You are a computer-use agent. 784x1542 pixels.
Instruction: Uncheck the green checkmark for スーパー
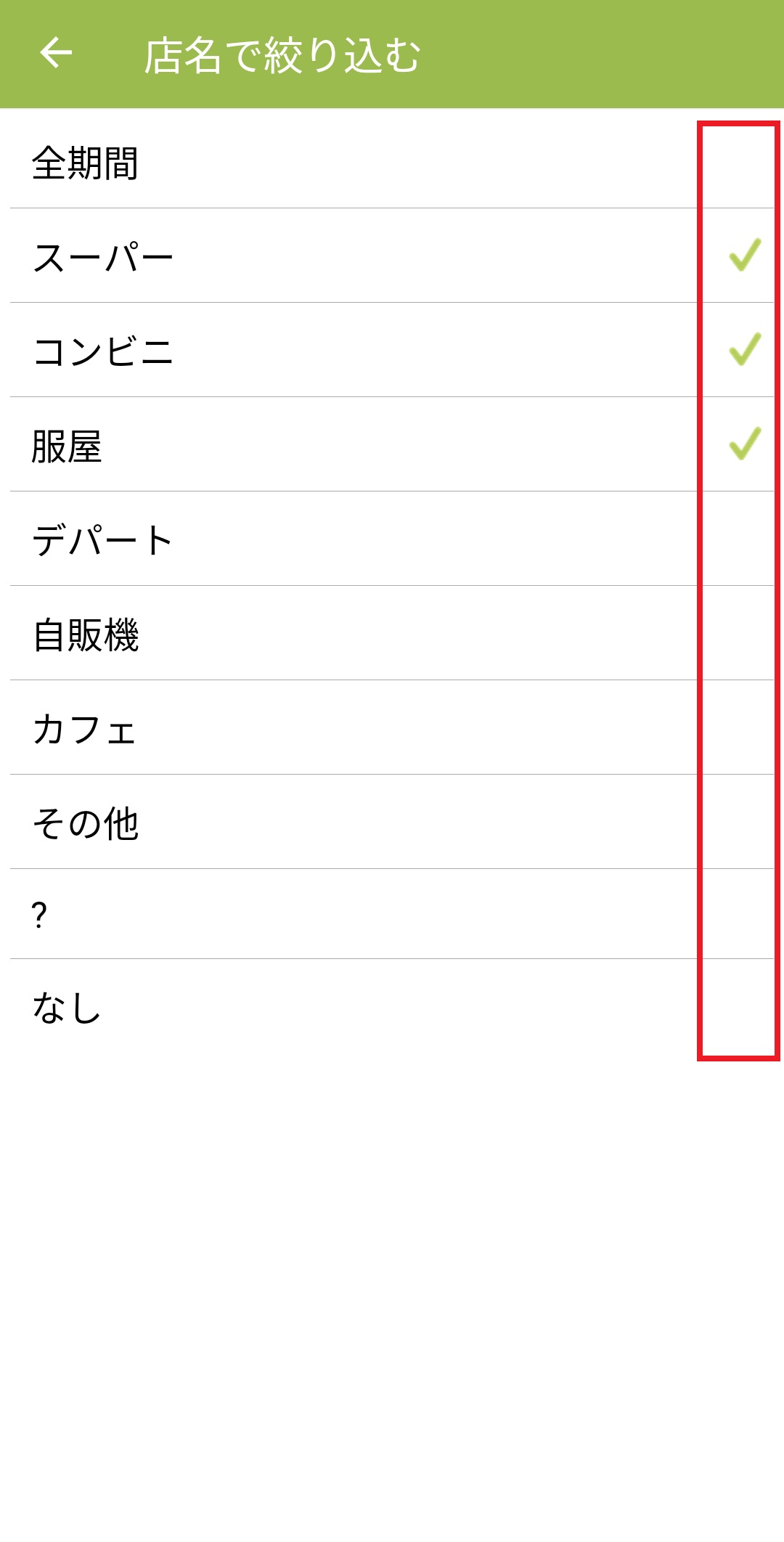[745, 256]
